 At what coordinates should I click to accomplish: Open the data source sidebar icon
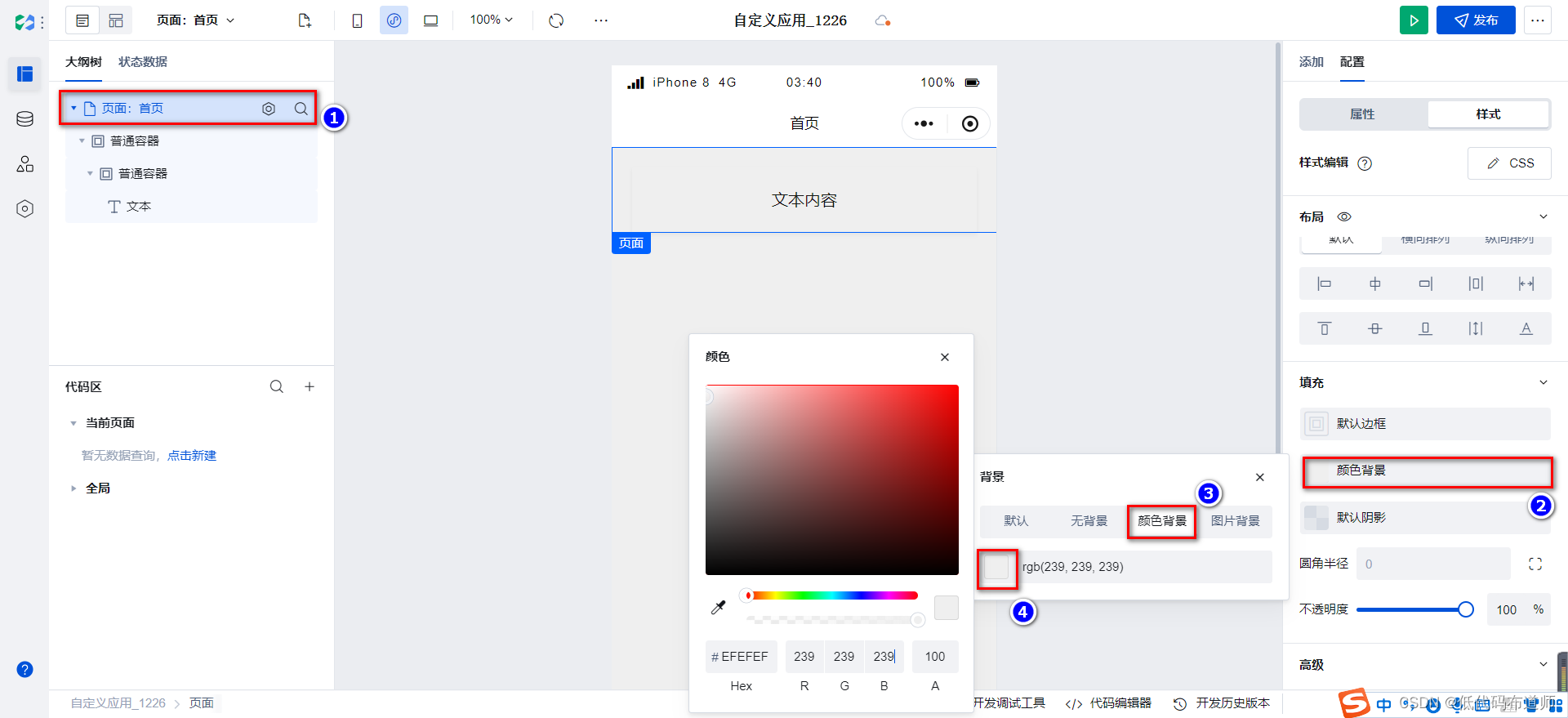pos(24,119)
